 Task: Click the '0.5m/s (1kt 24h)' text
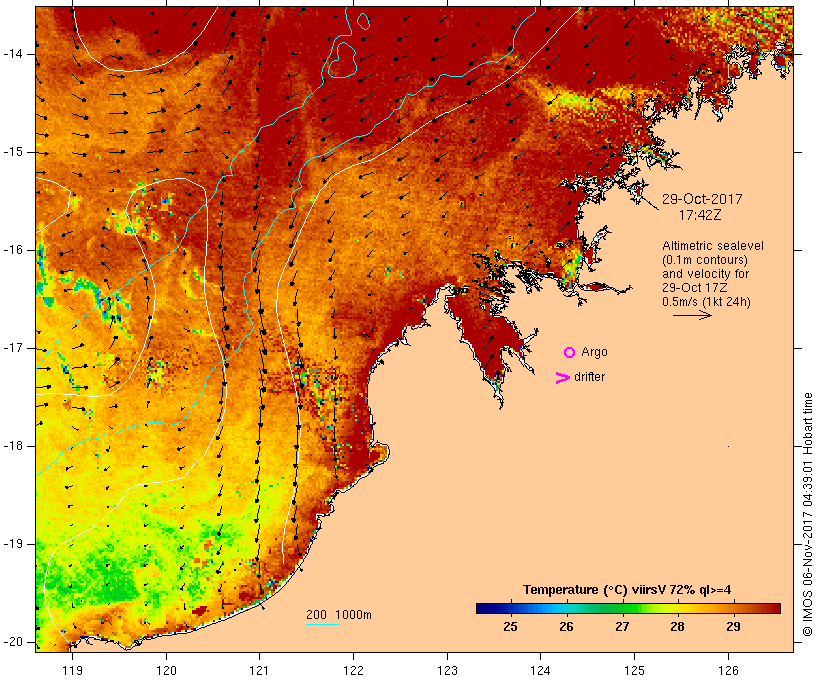[x=706, y=302]
